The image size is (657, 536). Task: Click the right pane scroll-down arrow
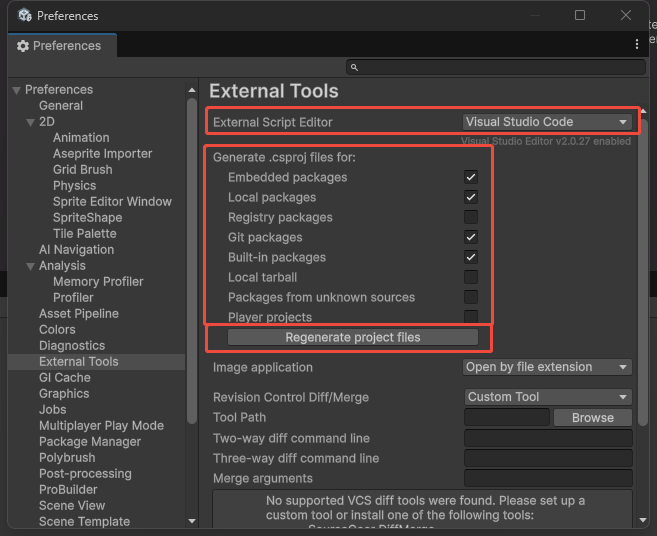coord(643,520)
